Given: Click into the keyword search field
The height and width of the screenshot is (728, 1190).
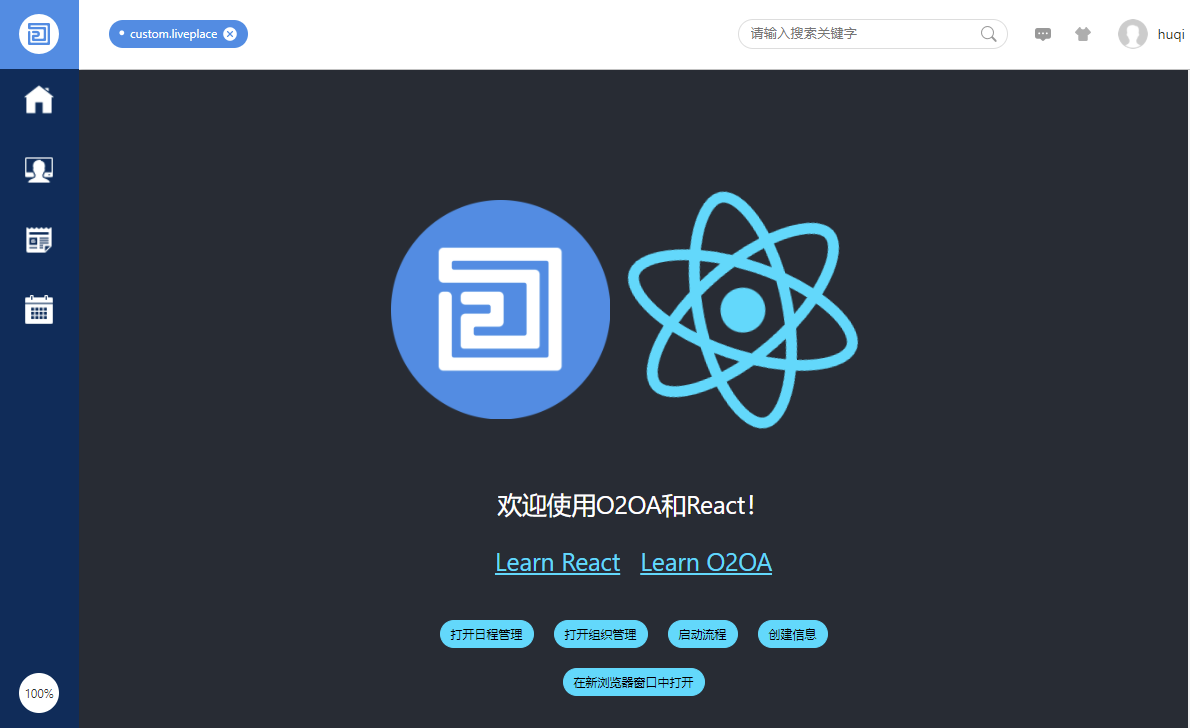Looking at the screenshot, I should pos(860,34).
